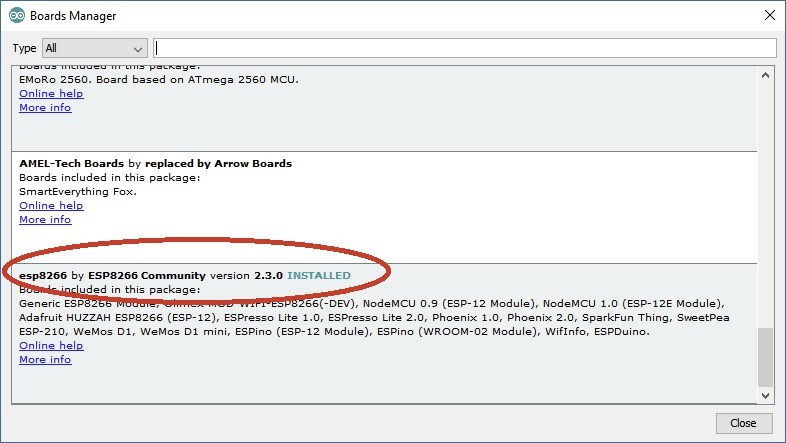The height and width of the screenshot is (443, 786).
Task: Click the scrollbar down arrow
Action: 765,395
